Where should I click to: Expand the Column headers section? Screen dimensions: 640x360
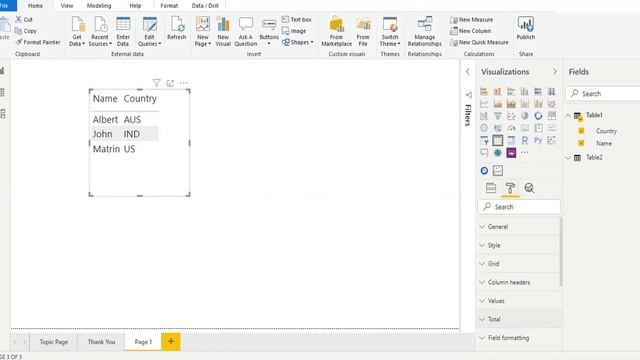coord(518,282)
